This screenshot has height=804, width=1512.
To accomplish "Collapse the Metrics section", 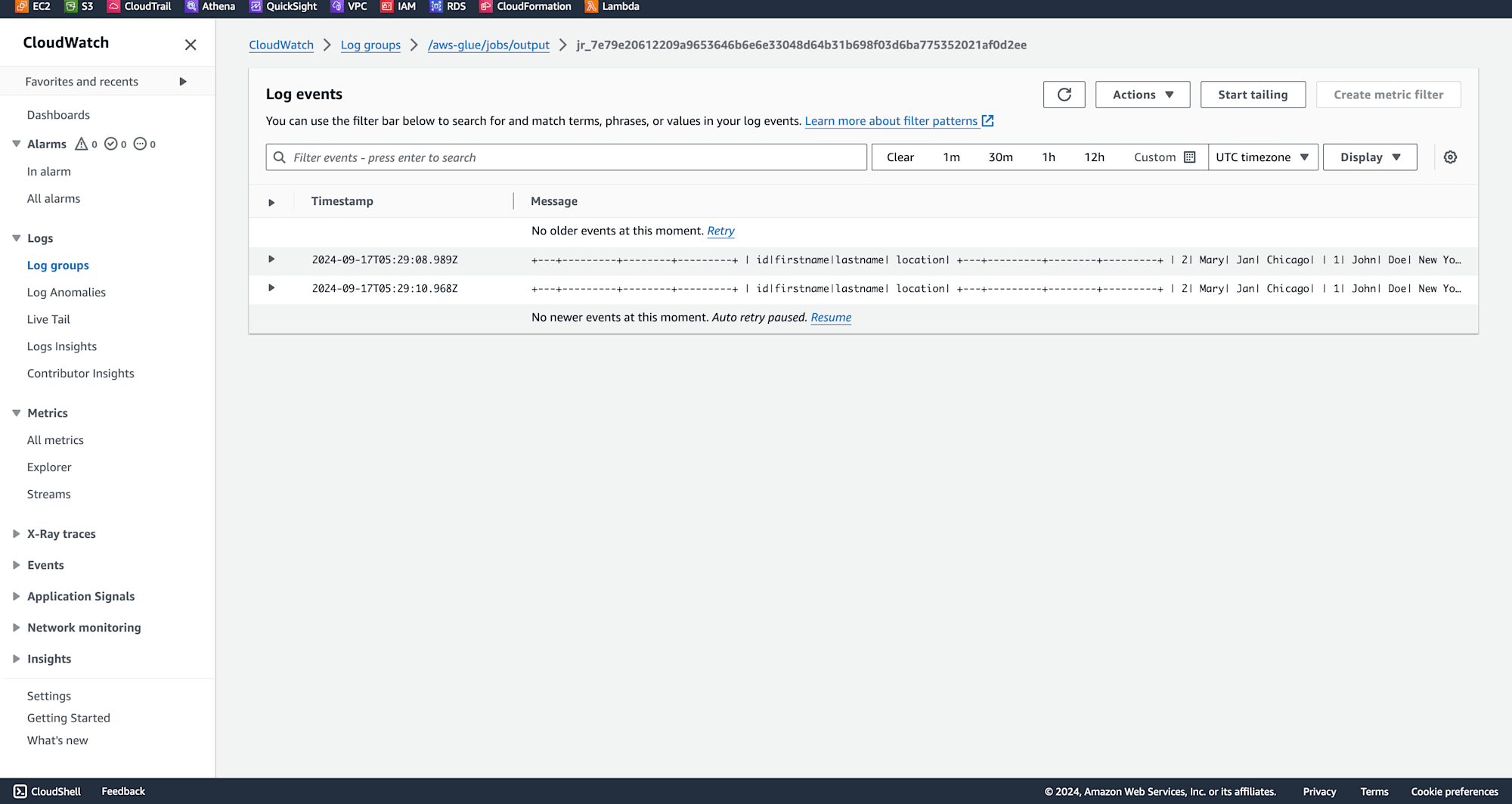I will tap(16, 413).
